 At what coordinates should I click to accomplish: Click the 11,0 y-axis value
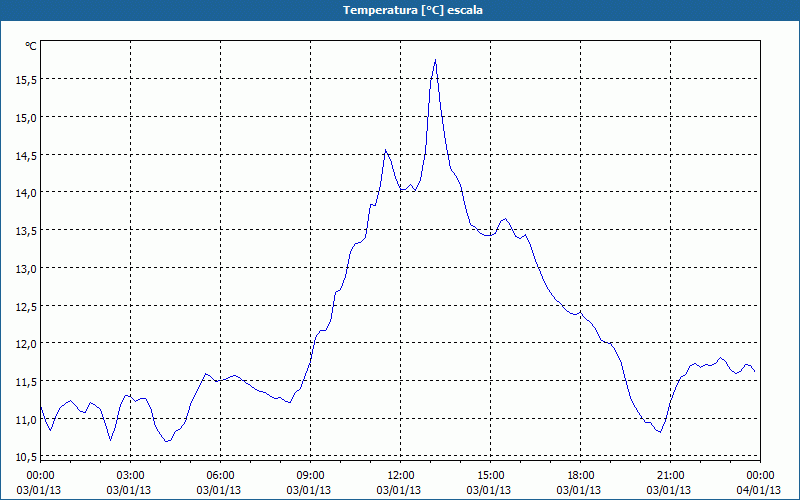click(26, 419)
